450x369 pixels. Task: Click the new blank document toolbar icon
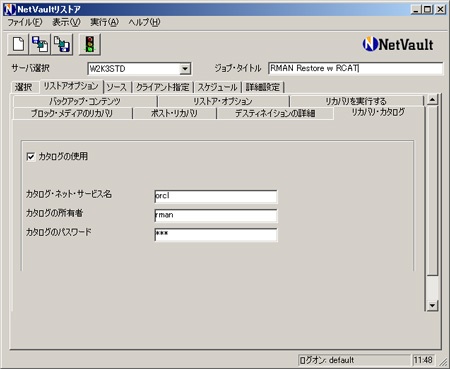click(x=18, y=44)
